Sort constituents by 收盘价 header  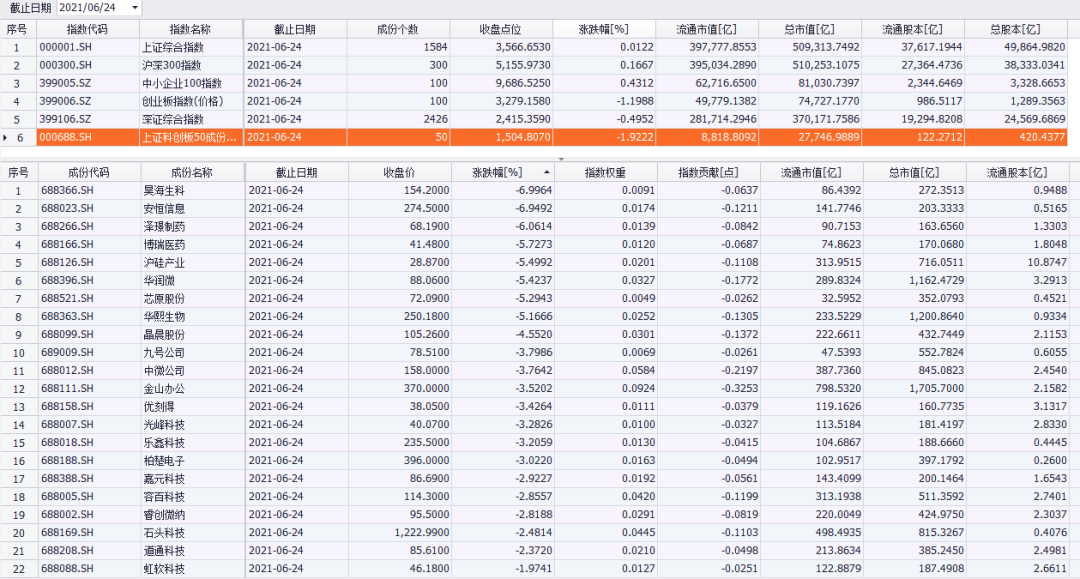pyautogui.click(x=399, y=172)
